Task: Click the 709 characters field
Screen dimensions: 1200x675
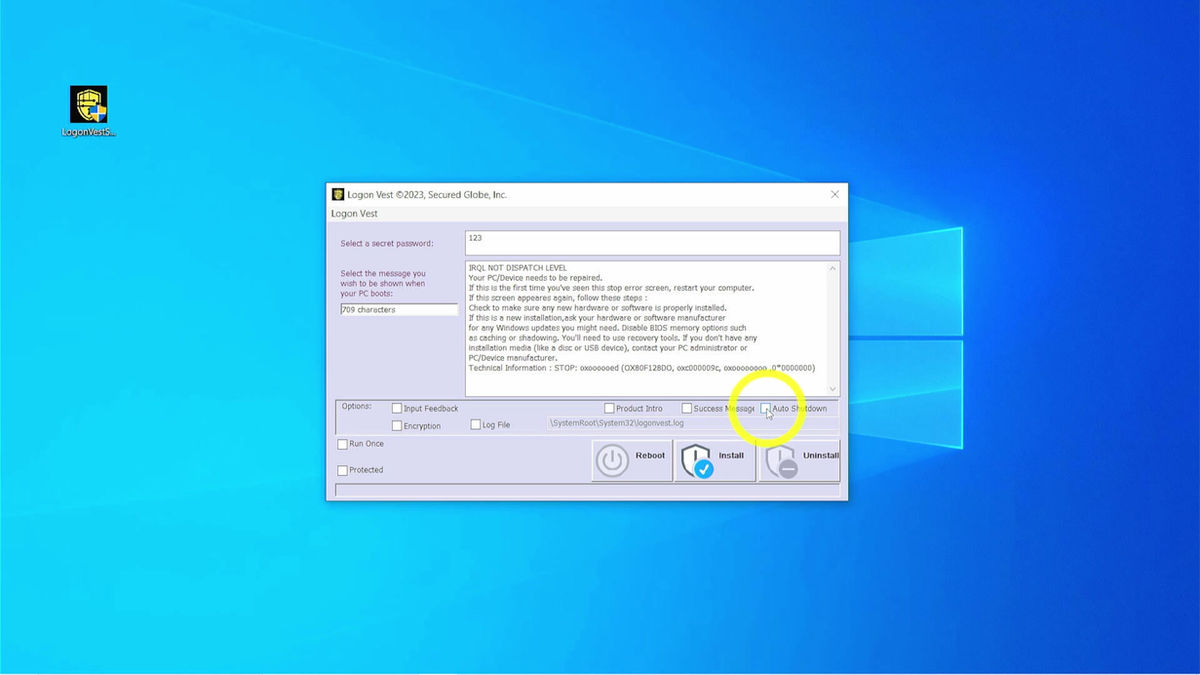Action: (399, 310)
